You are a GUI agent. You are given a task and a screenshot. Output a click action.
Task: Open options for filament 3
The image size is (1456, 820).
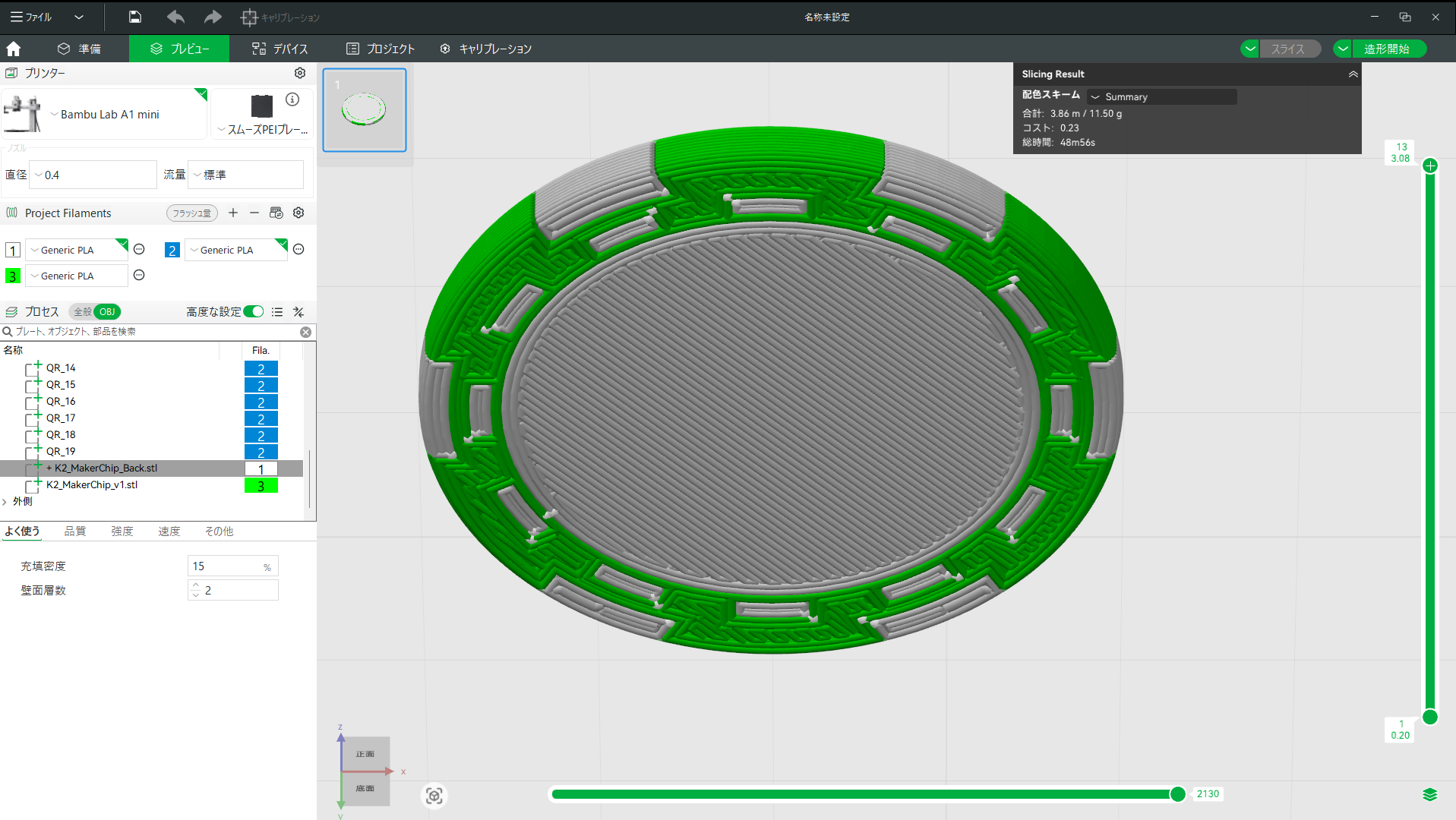(139, 275)
